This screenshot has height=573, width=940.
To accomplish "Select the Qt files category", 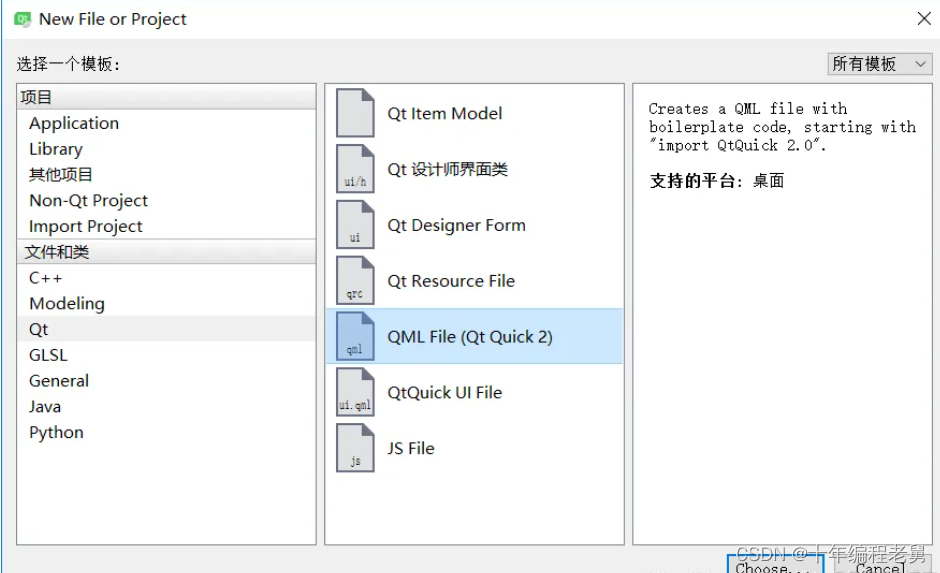I will [x=166, y=329].
